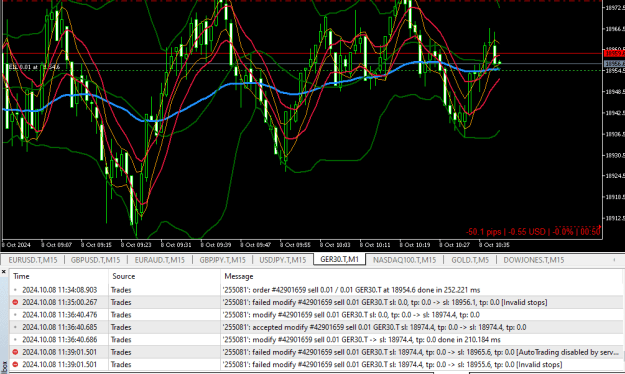This screenshot has width=625, height=374.
Task: Click the grey current price tag on the price scale
Action: pyautogui.click(x=614, y=64)
